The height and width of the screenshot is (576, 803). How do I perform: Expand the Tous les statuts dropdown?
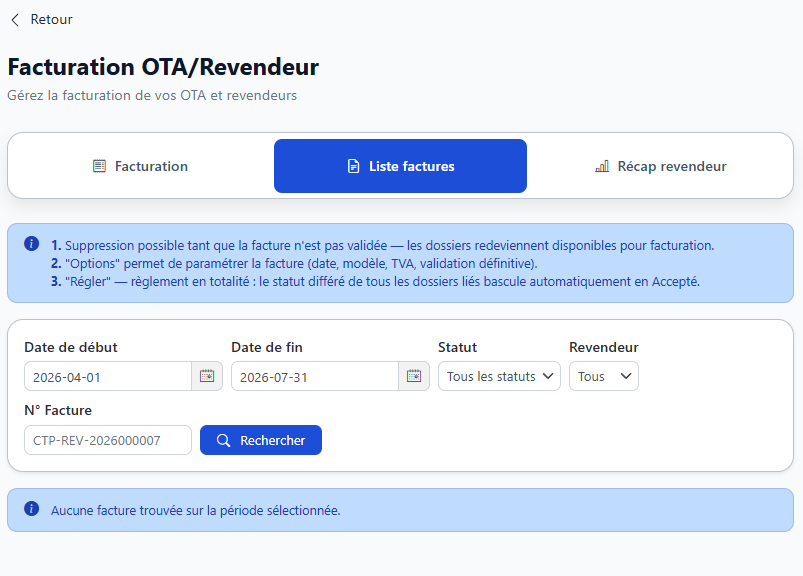499,376
